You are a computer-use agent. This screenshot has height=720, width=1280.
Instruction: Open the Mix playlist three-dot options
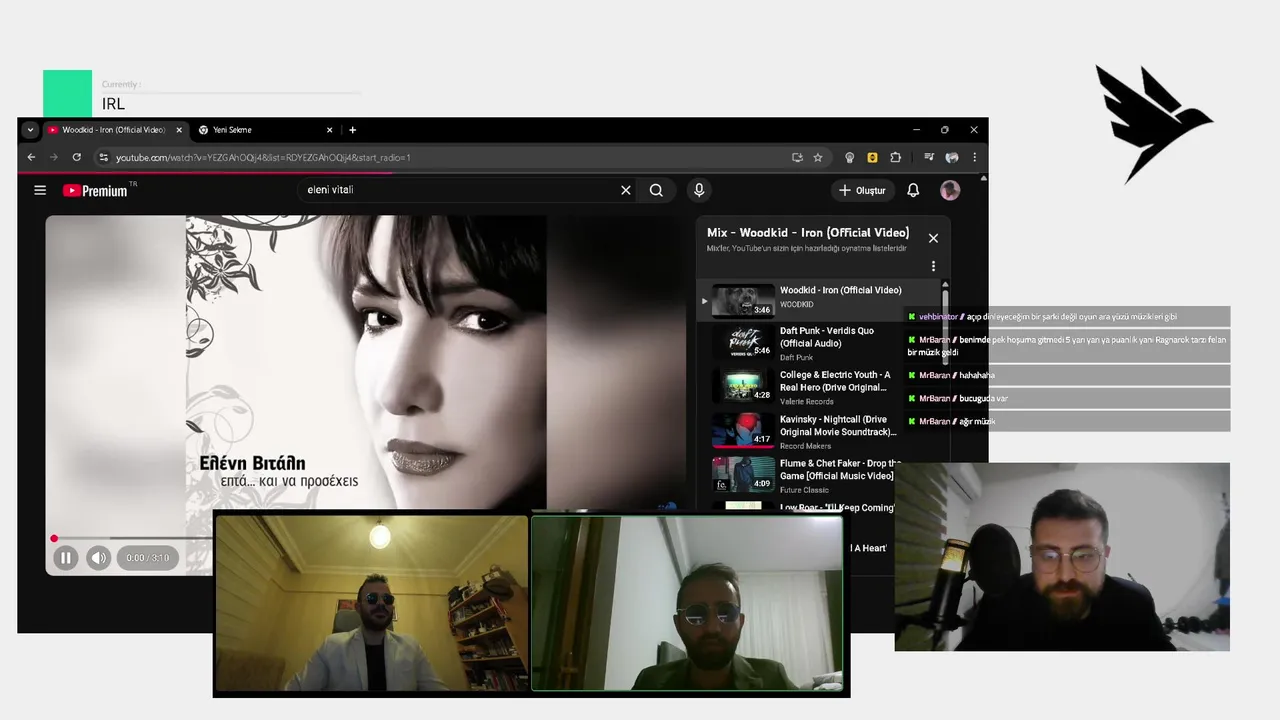933,266
